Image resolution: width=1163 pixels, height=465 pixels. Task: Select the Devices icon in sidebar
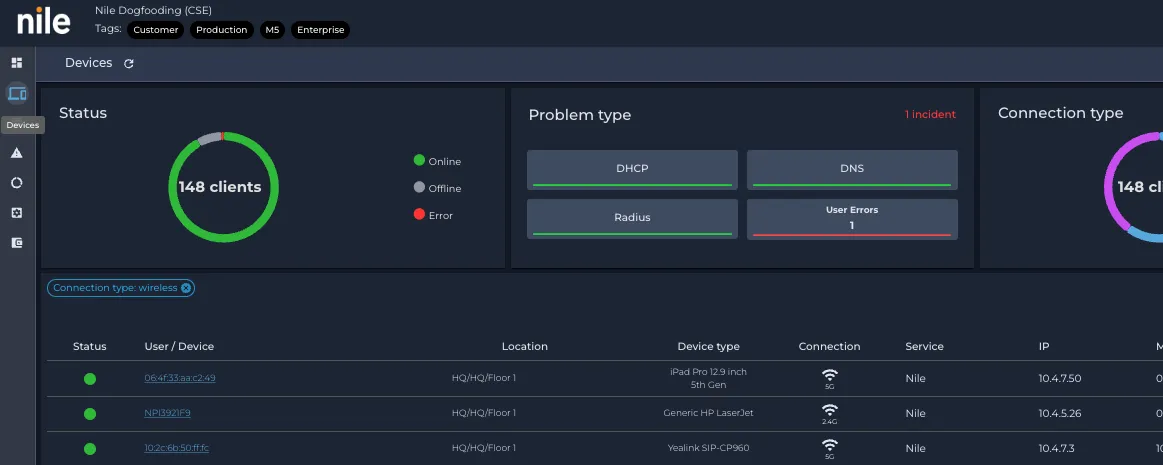pos(16,93)
